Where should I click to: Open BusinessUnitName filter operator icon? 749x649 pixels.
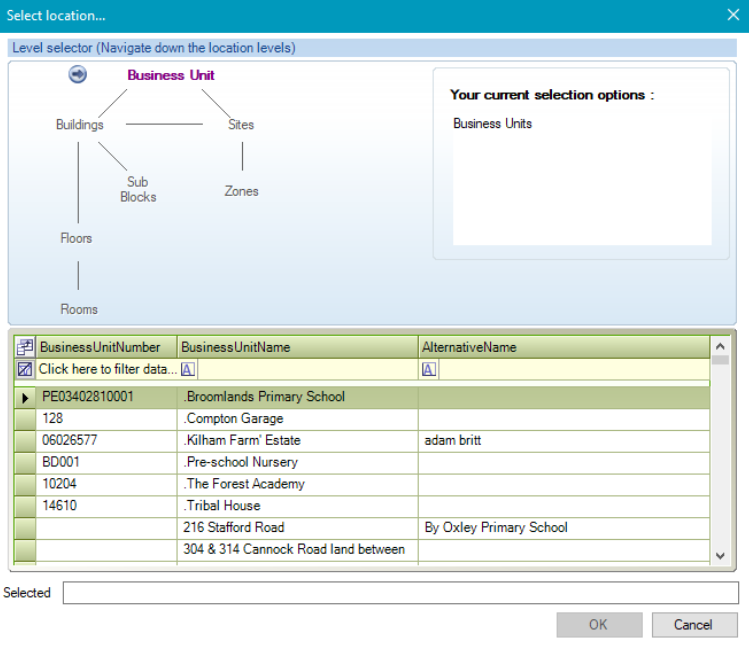(x=188, y=369)
